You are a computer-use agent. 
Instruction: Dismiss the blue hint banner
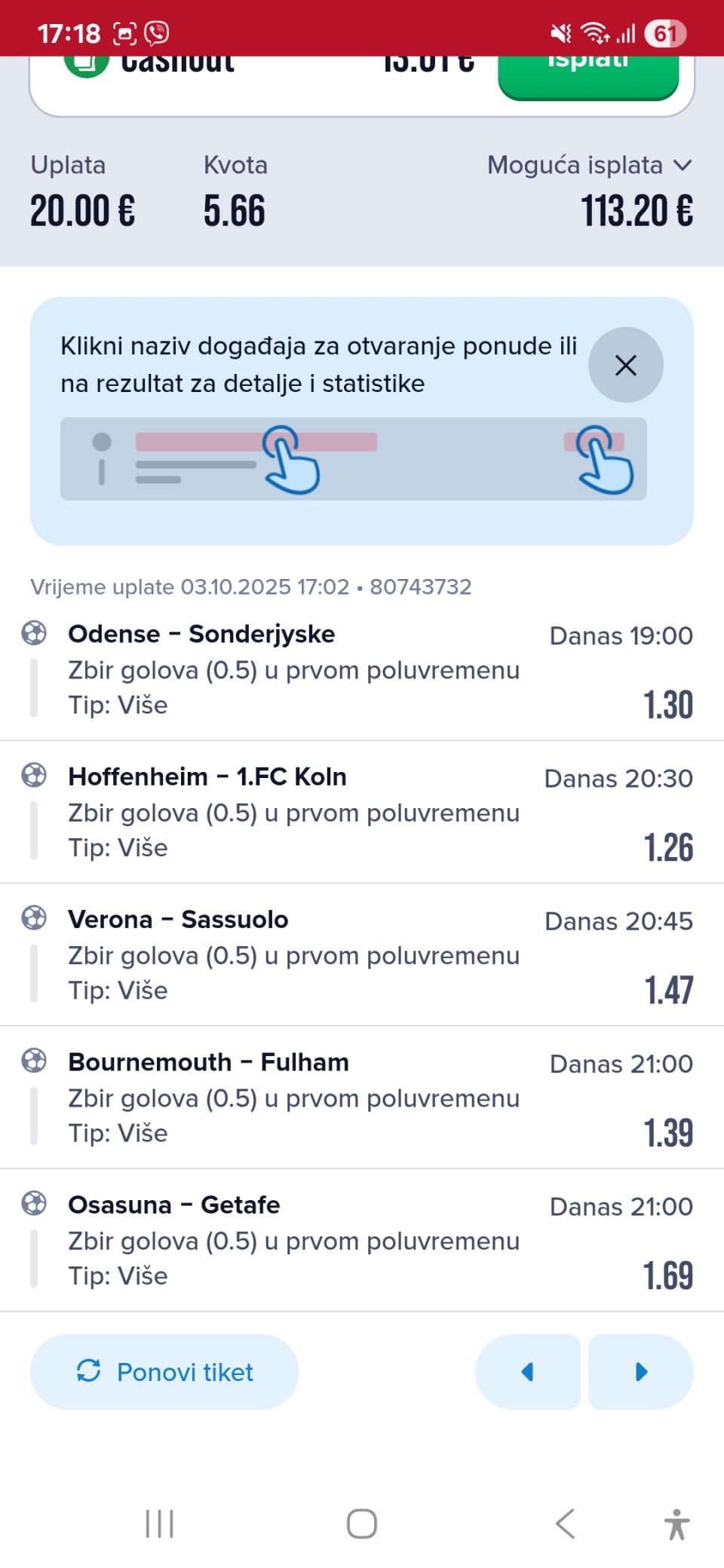pyautogui.click(x=625, y=365)
